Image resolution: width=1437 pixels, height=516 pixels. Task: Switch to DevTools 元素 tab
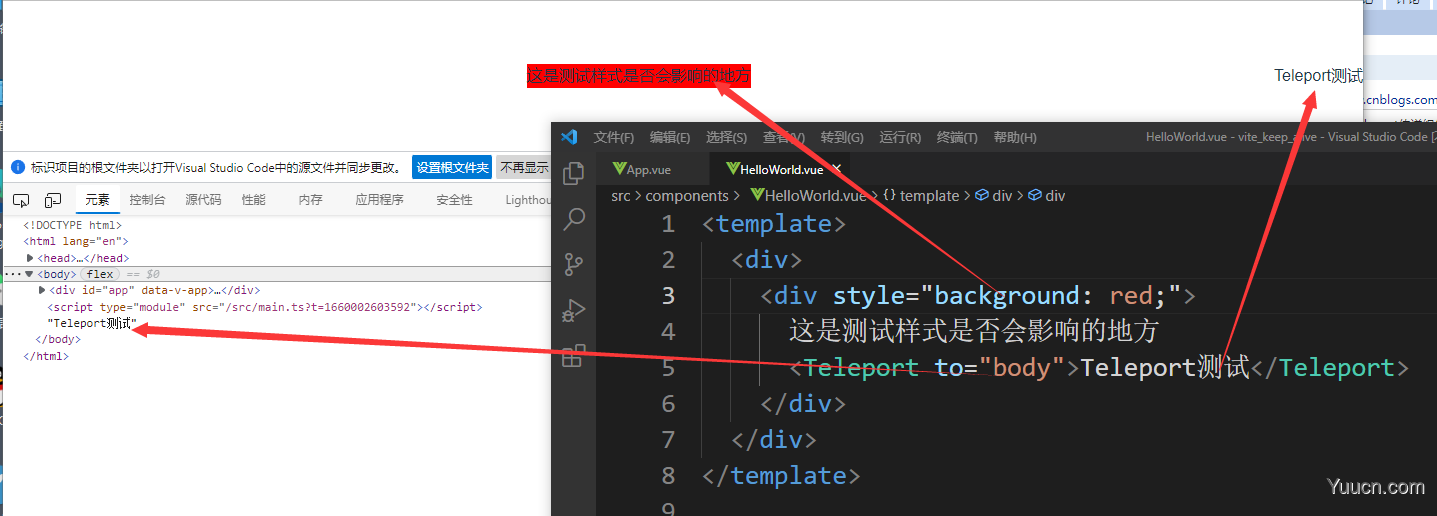(x=97, y=200)
